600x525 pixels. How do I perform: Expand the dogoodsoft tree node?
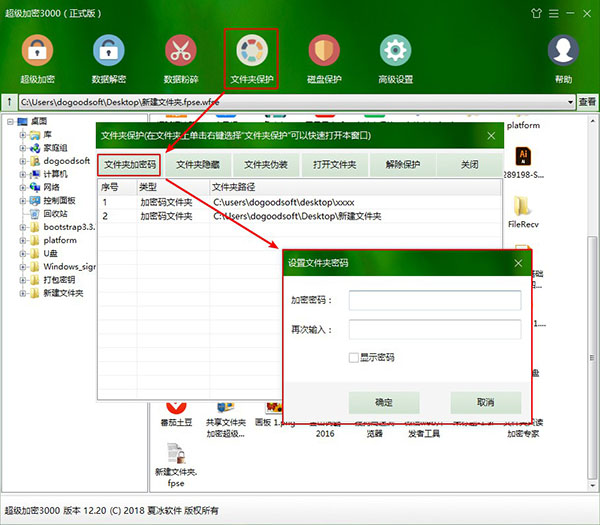click(x=23, y=161)
